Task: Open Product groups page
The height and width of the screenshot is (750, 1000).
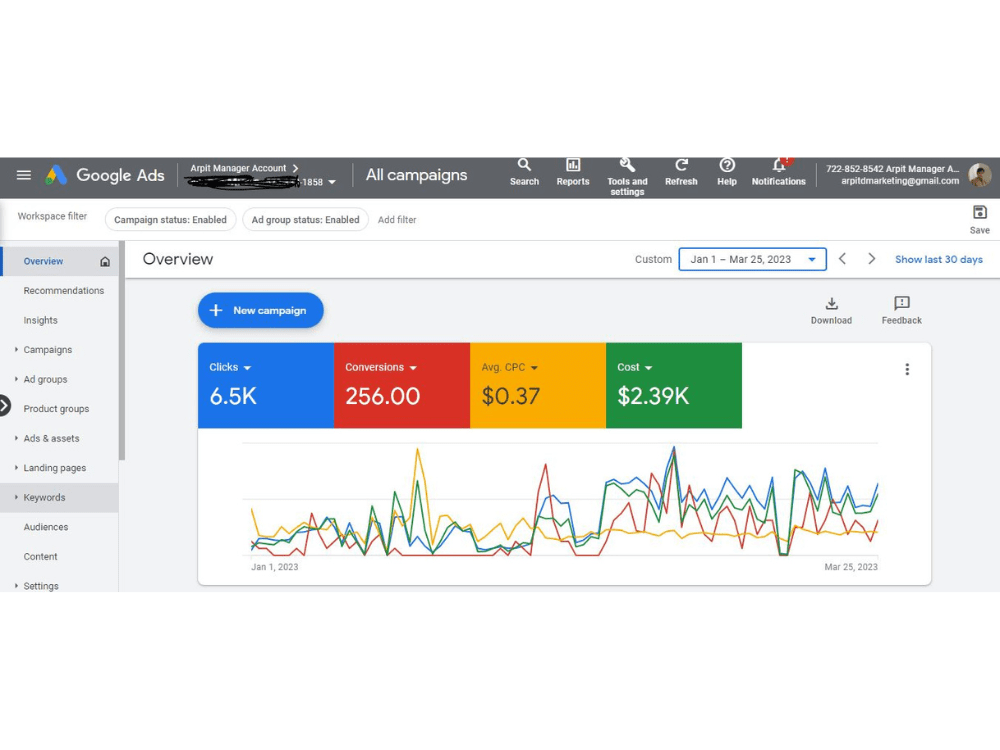Action: [56, 409]
